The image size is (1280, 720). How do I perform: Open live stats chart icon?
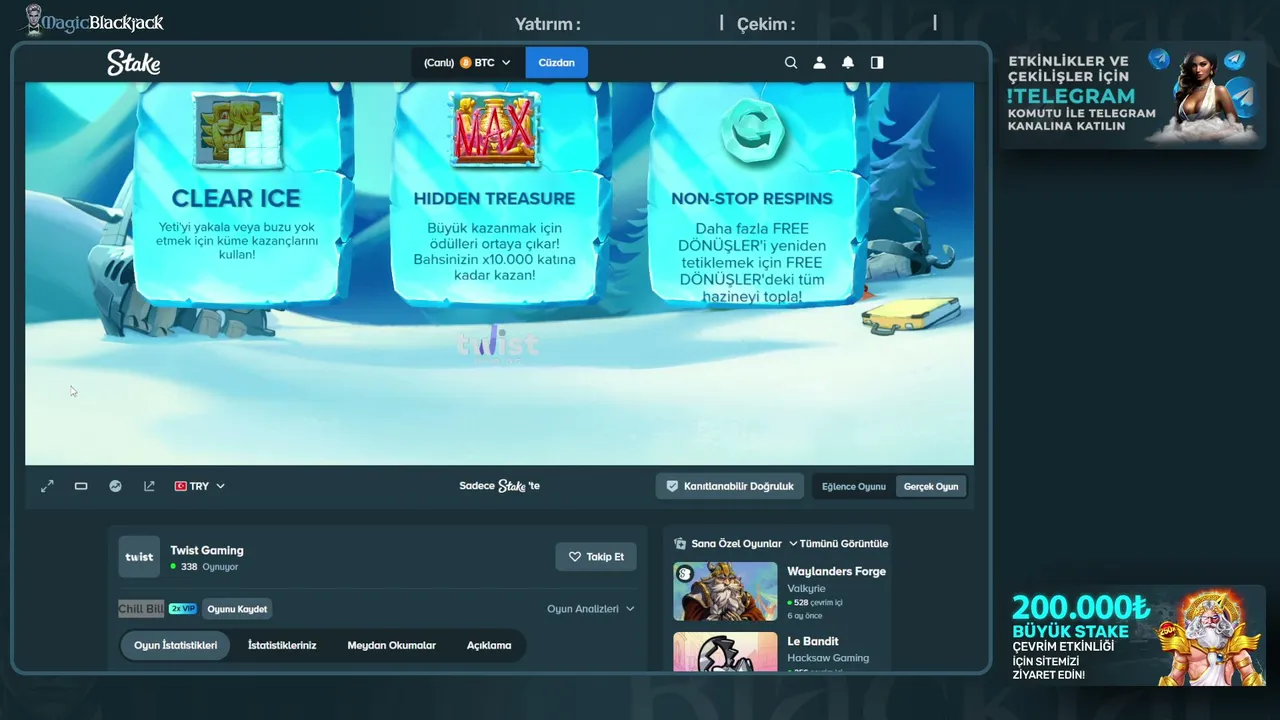click(x=115, y=486)
